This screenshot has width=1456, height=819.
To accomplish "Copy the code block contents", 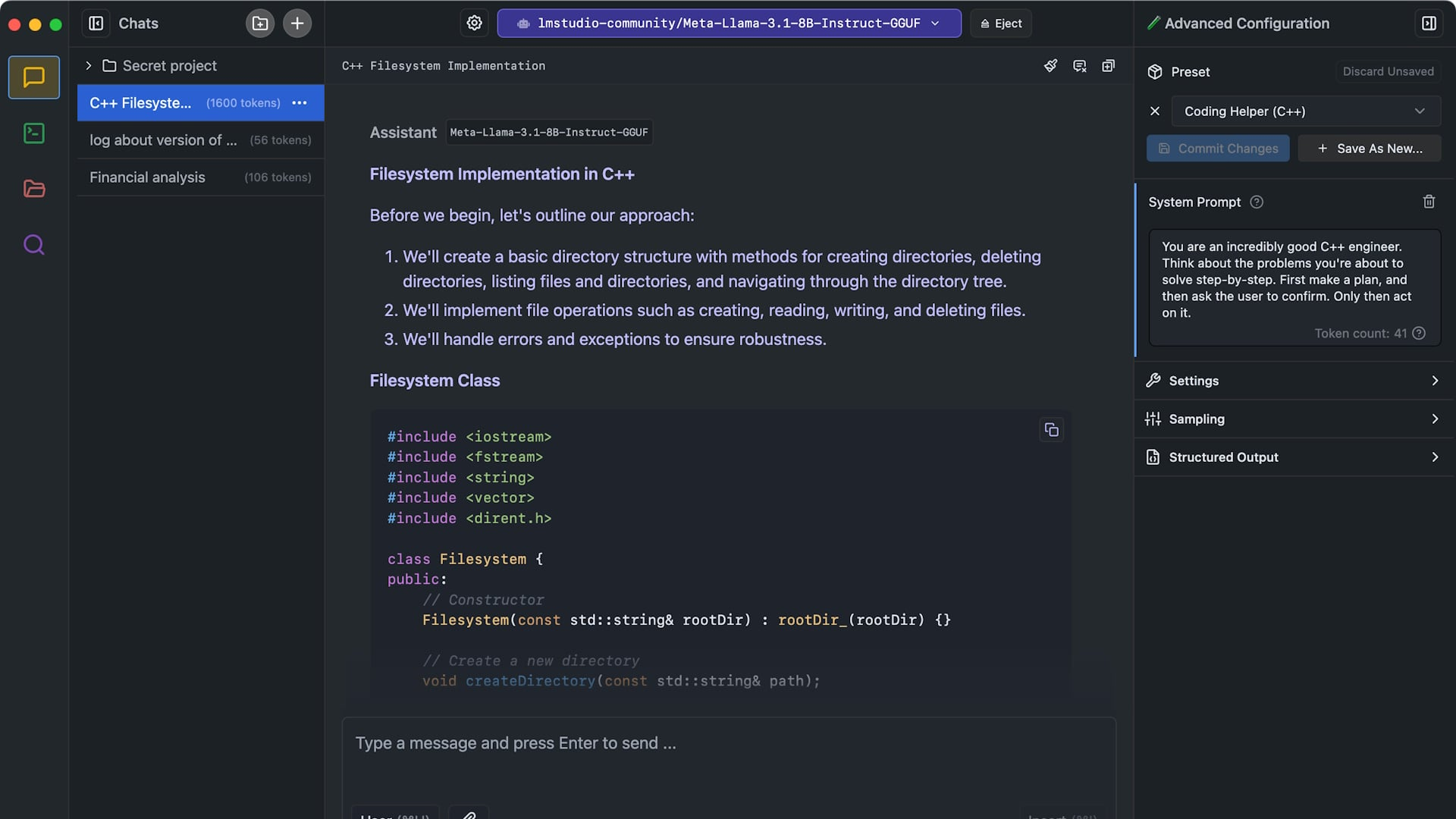I will pos(1051,430).
